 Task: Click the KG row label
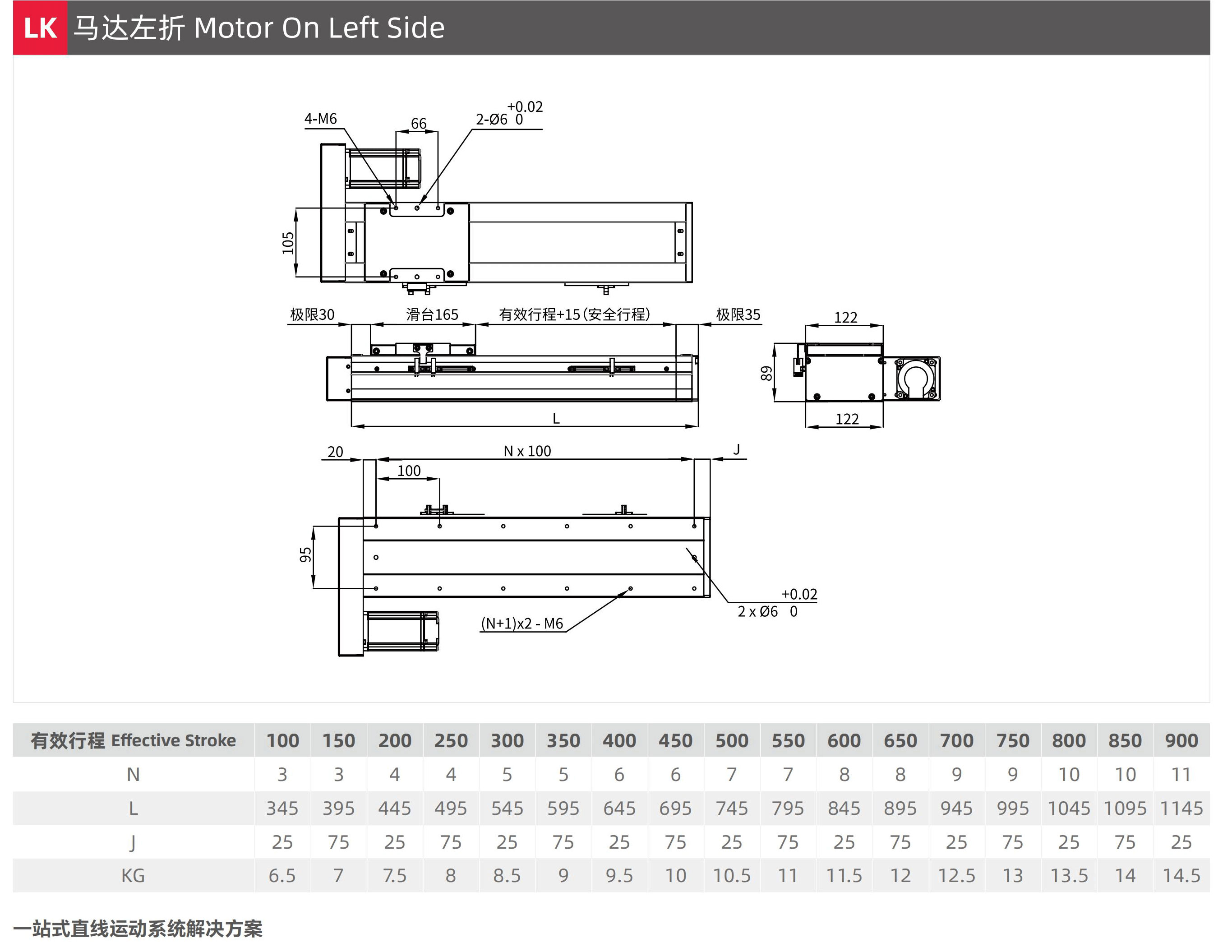pos(133,876)
